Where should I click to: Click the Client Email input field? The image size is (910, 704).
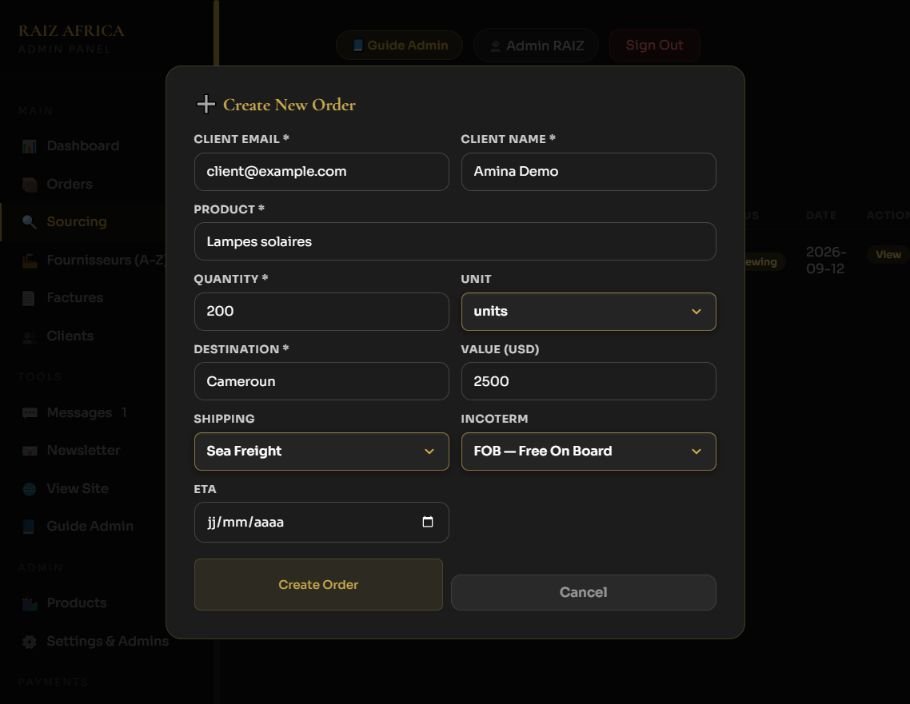coord(322,172)
